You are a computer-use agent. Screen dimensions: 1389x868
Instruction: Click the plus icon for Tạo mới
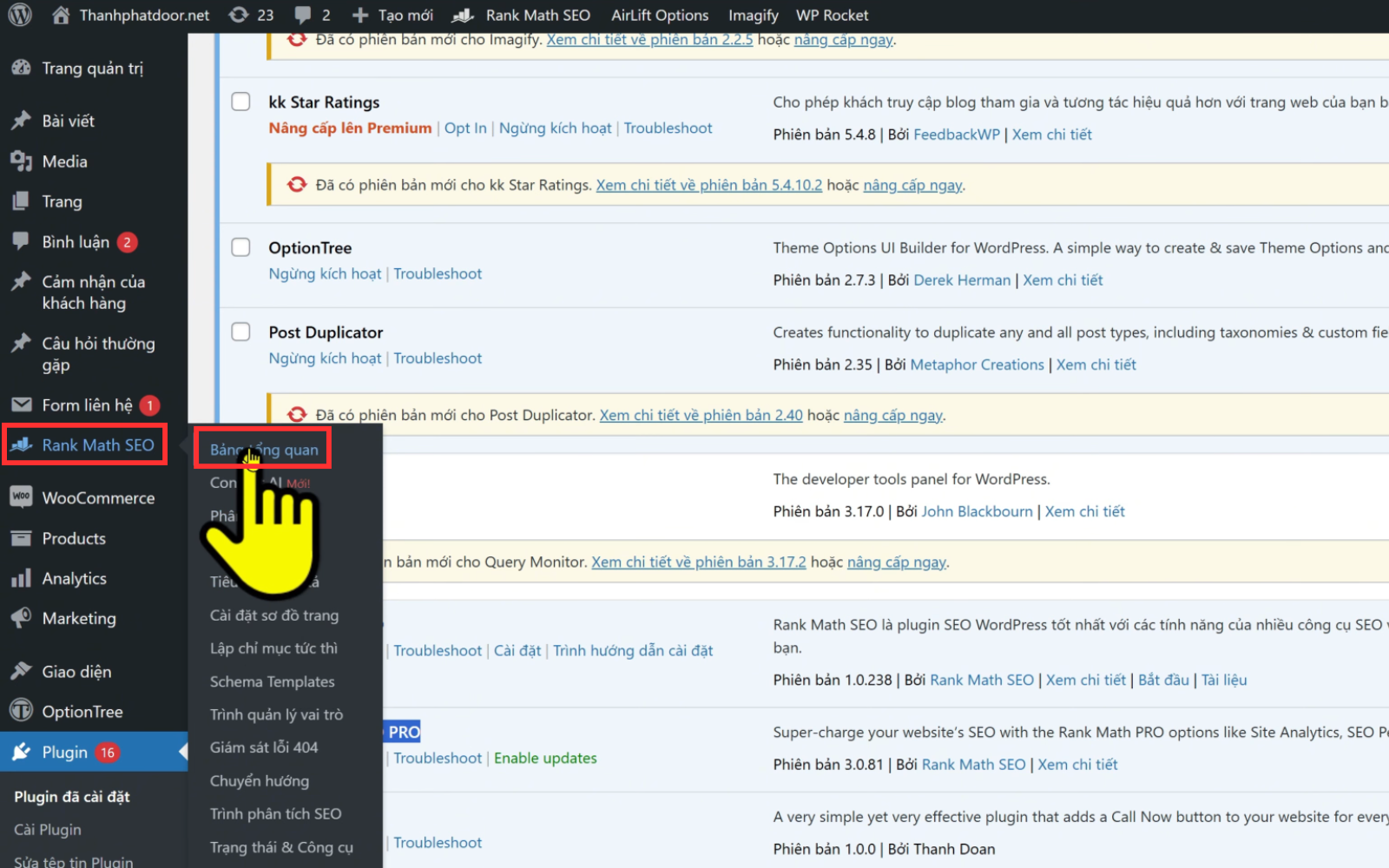tap(360, 15)
